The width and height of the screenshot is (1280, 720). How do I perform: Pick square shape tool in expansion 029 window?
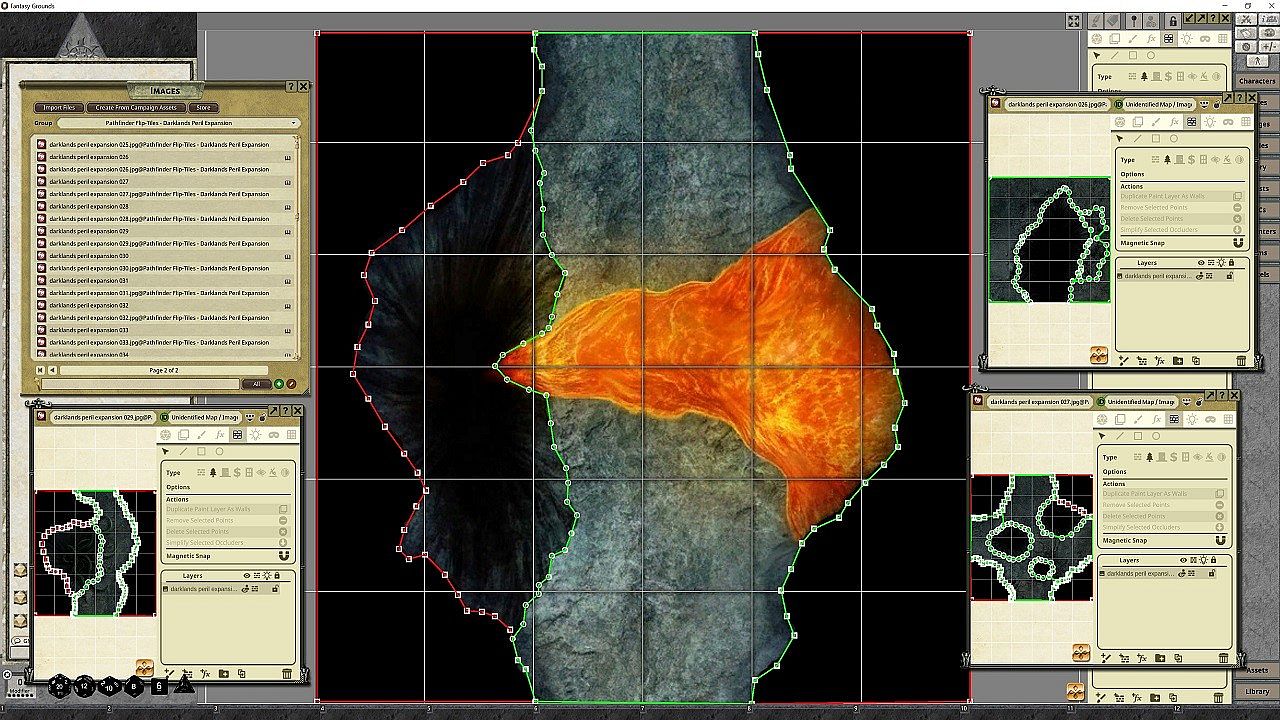(x=201, y=452)
